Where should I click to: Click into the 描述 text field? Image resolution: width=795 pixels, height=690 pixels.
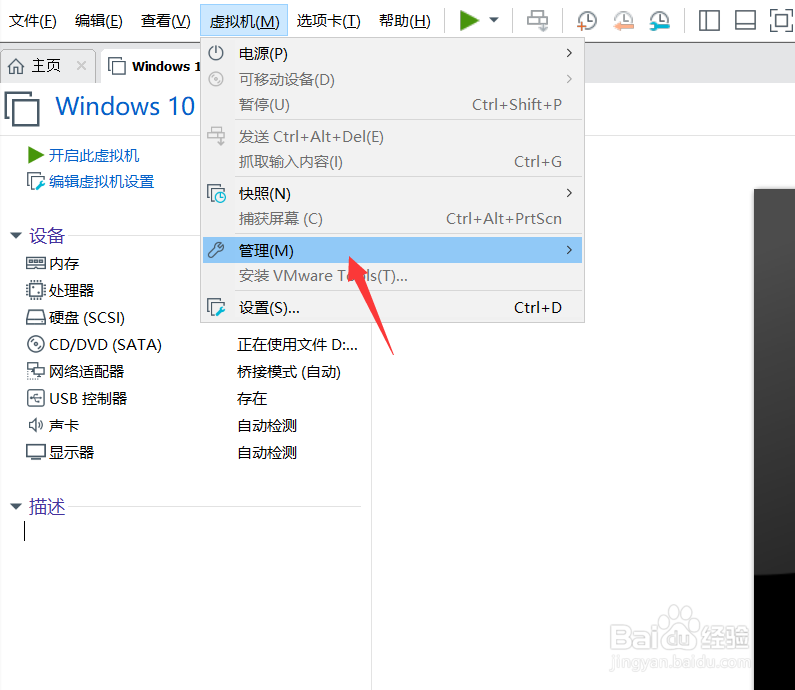(193, 531)
